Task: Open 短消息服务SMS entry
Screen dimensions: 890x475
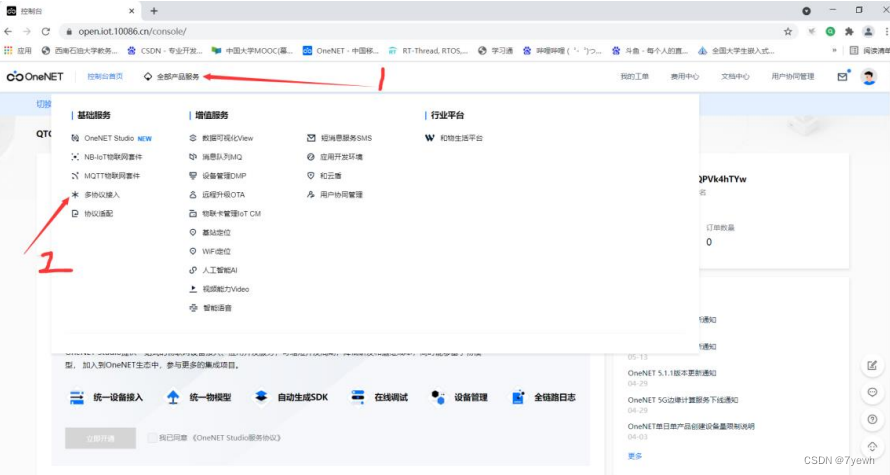Action: [339, 138]
